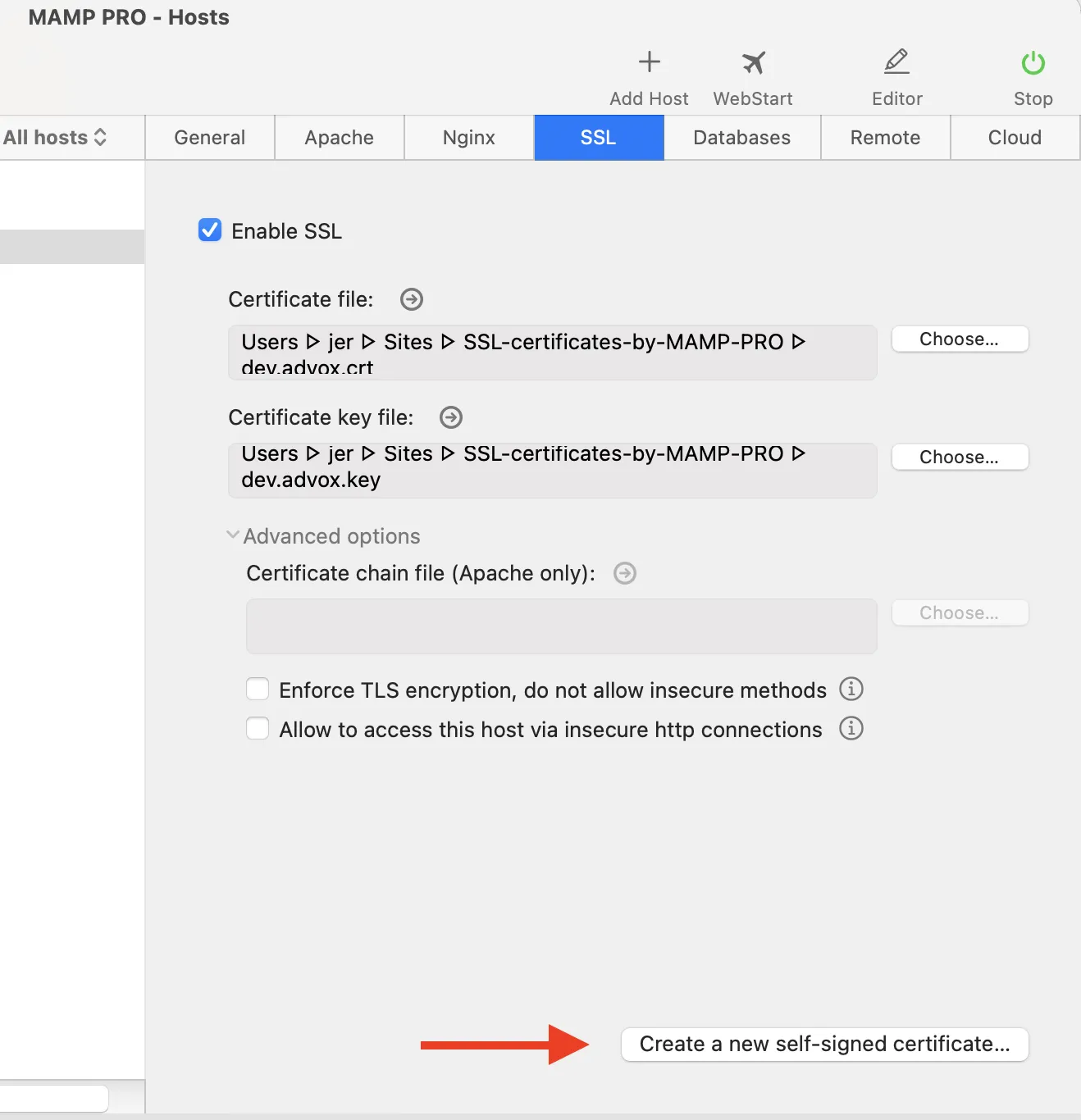Click the filter field below hosts list
This screenshot has width=1081, height=1120.
[x=54, y=1099]
